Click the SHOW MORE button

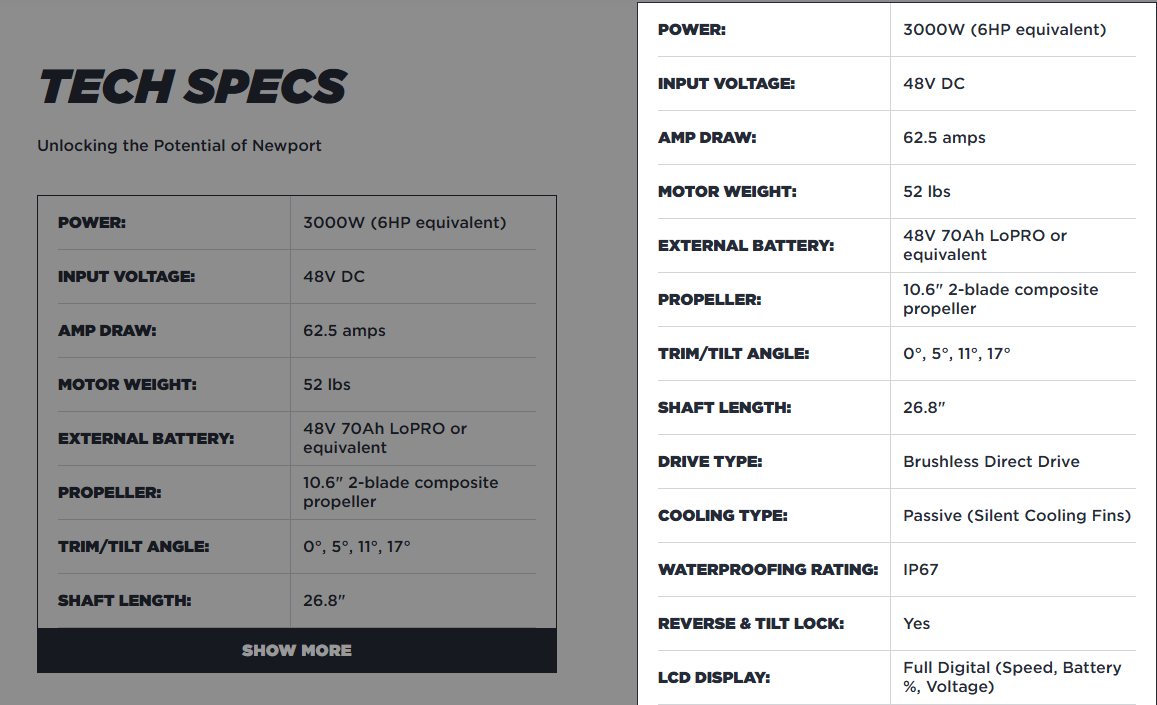pyautogui.click(x=297, y=650)
